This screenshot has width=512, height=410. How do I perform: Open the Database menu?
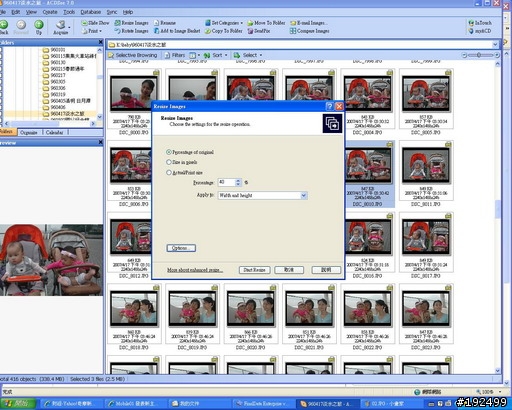pyautogui.click(x=91, y=12)
